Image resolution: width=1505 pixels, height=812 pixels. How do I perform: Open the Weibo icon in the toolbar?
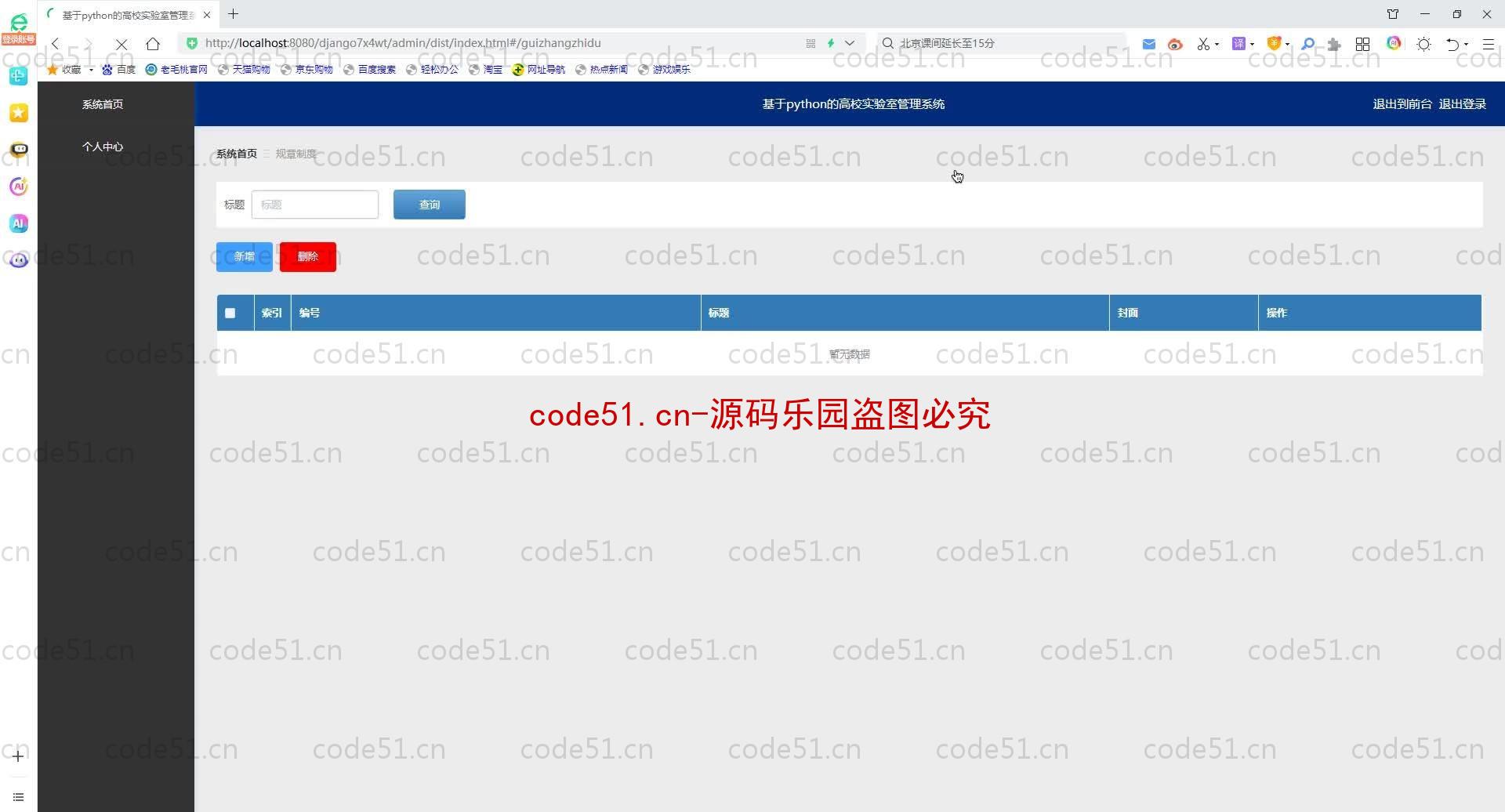click(x=1174, y=44)
